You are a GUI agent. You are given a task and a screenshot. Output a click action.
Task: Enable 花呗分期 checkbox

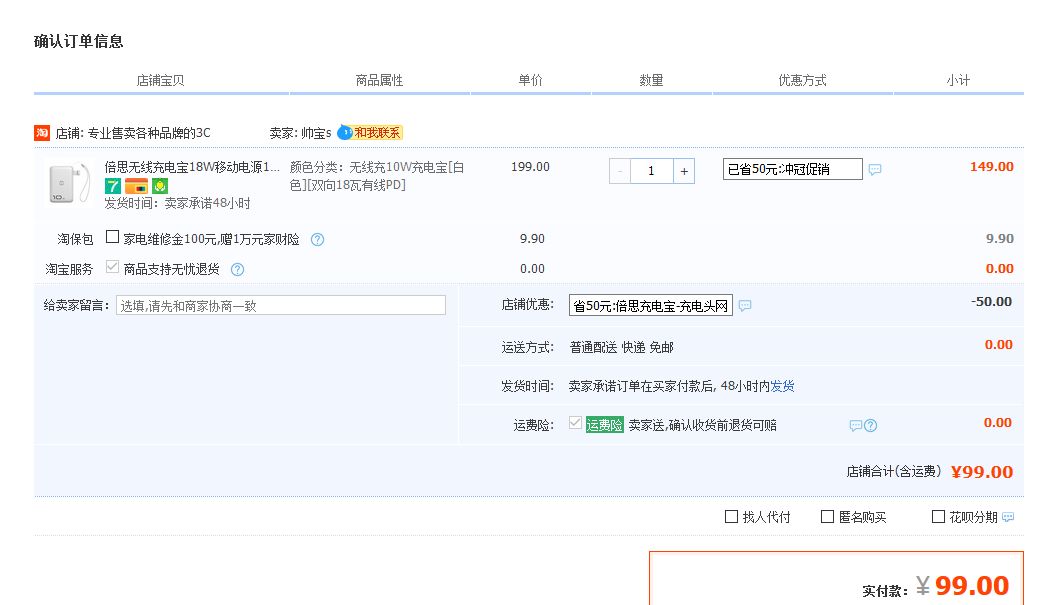click(938, 517)
